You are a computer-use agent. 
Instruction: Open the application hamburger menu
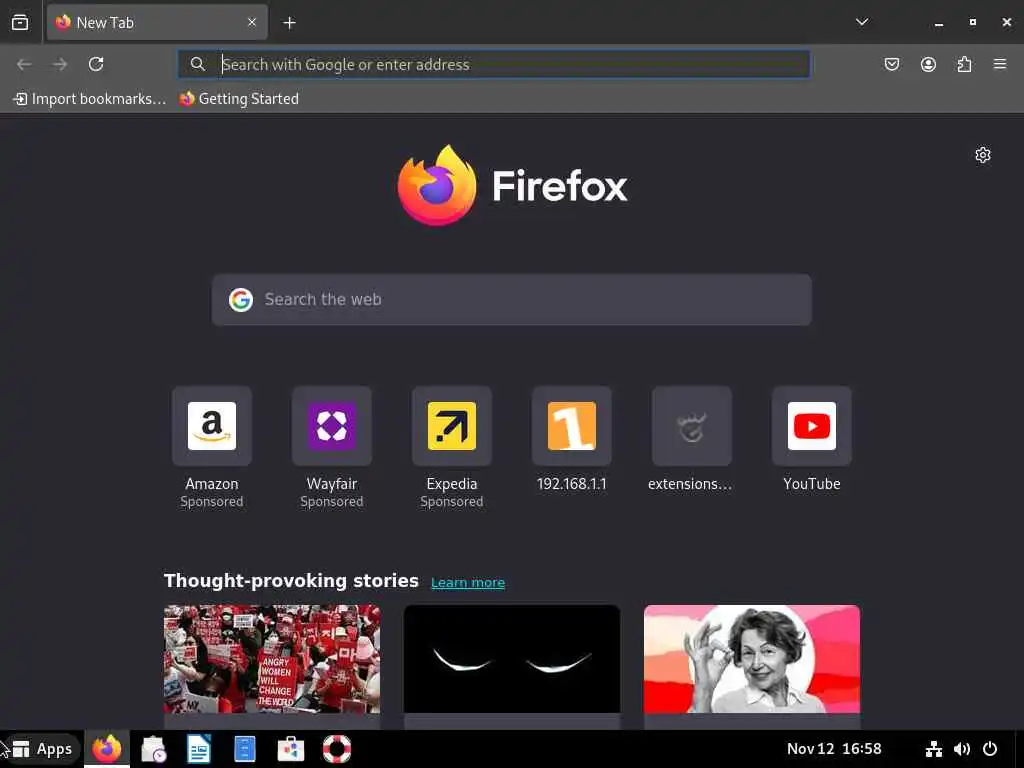(1000, 64)
